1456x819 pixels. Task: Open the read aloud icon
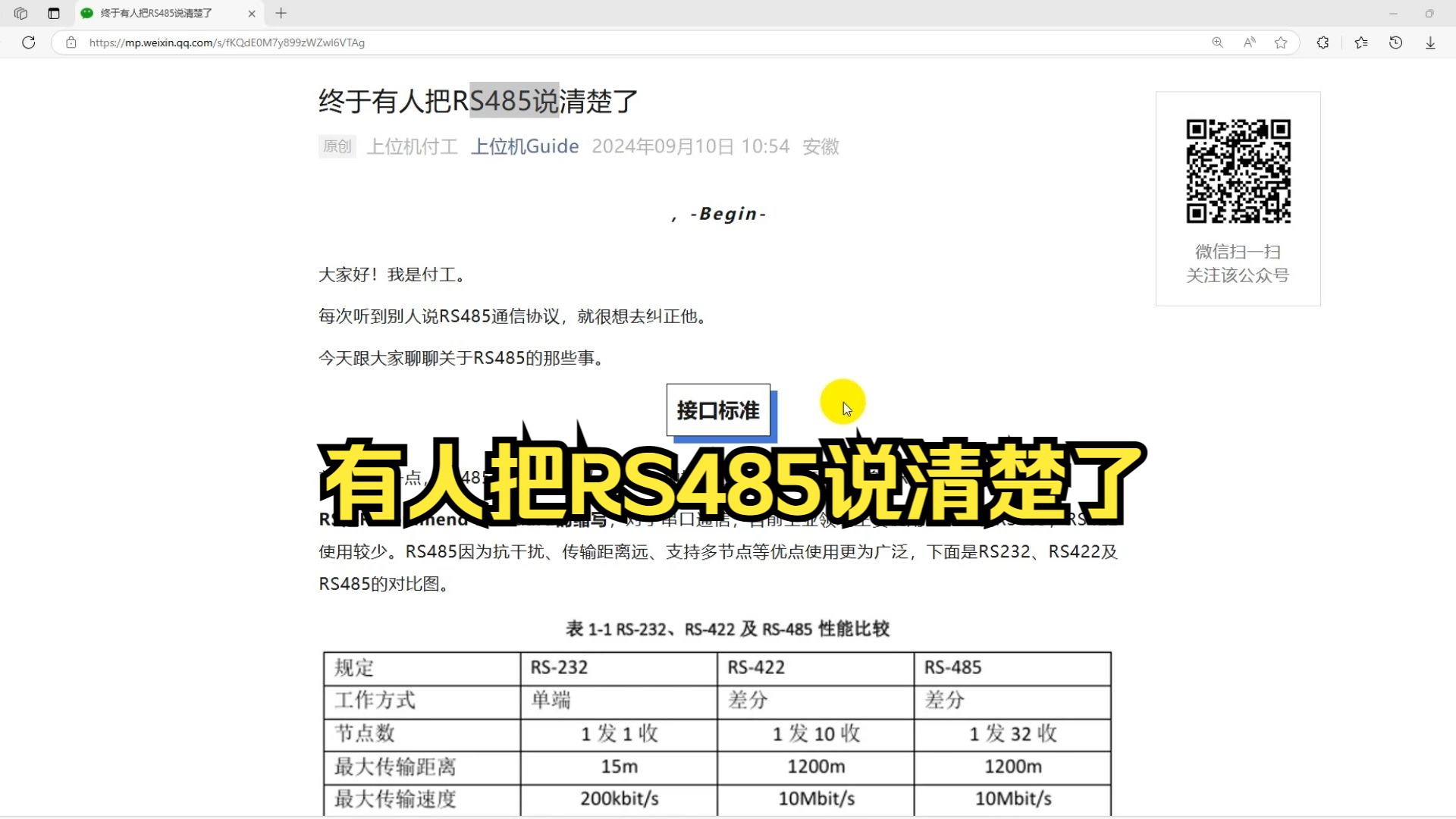point(1249,42)
